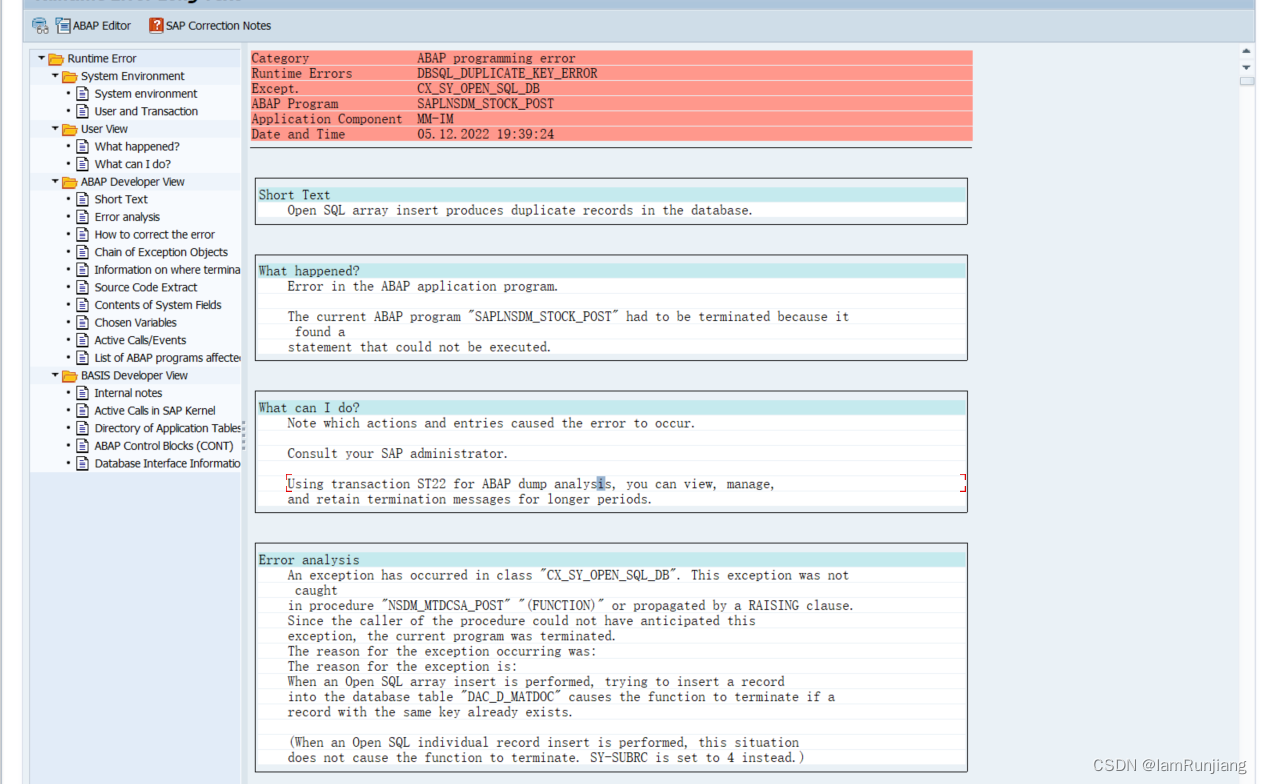This screenshot has width=1262, height=784.
Task: Click the Short Text section heading
Action: pos(294,195)
